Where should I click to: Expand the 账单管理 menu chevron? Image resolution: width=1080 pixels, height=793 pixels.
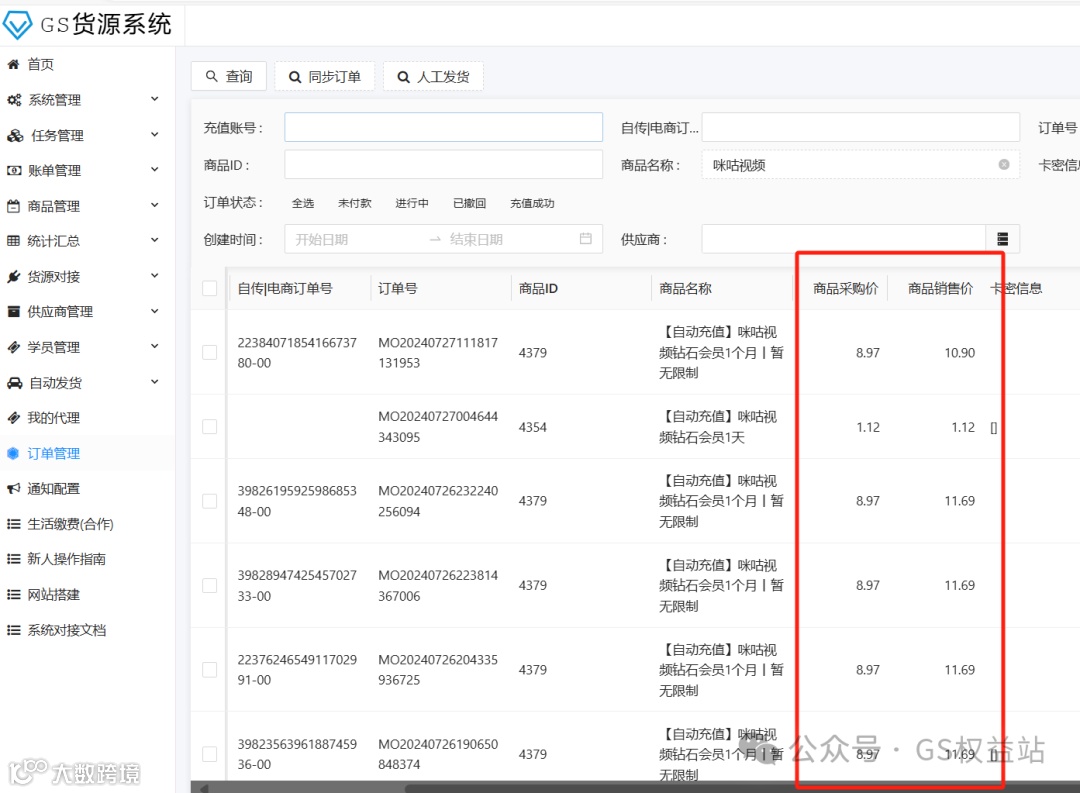coord(155,169)
